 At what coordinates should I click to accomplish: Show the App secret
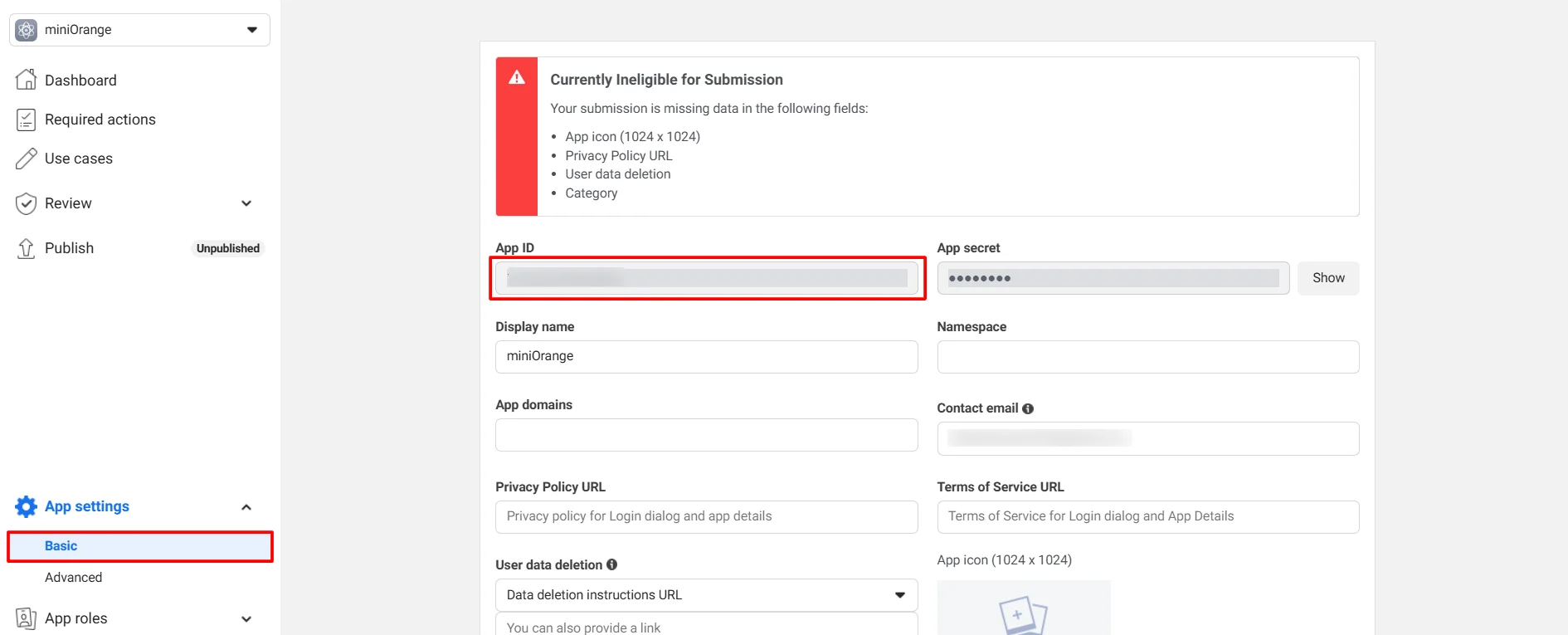tap(1328, 278)
